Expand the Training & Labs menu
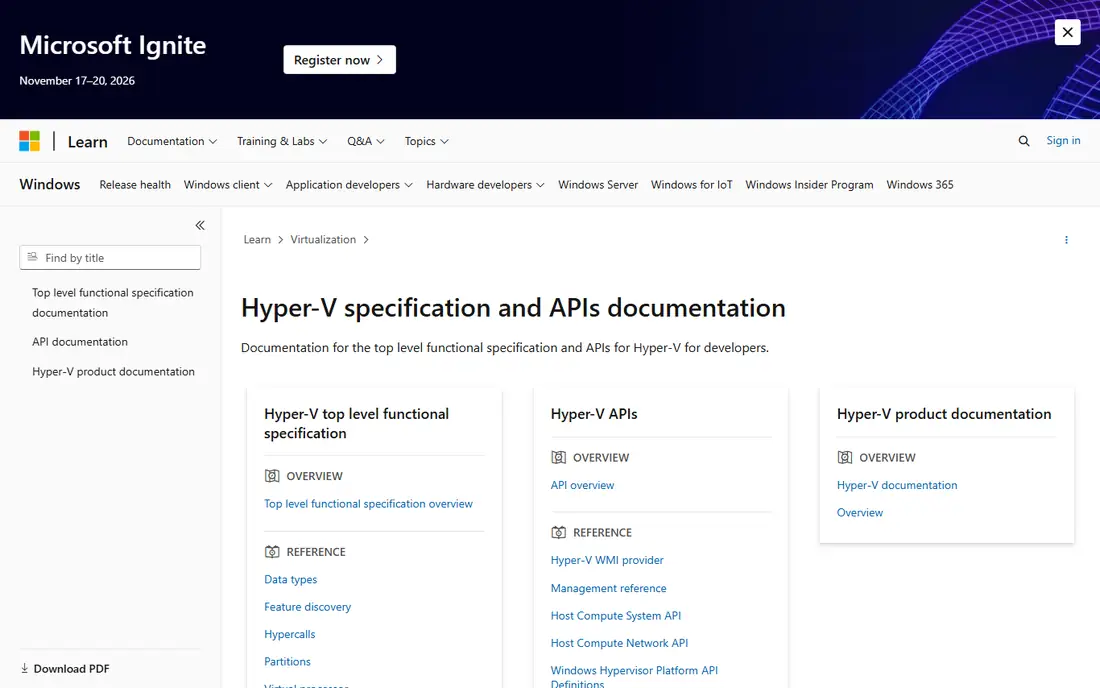Screen dimensions: 1100x688 click(282, 141)
